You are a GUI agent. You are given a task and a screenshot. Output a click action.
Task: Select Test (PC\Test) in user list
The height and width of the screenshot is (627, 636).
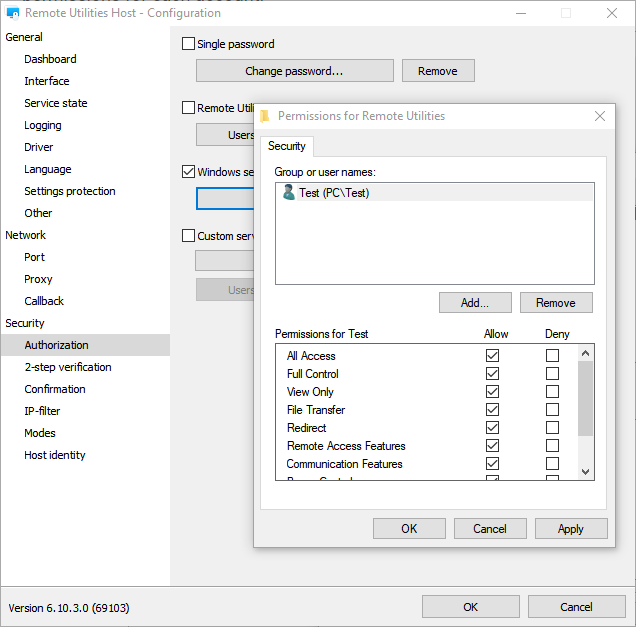[434, 193]
